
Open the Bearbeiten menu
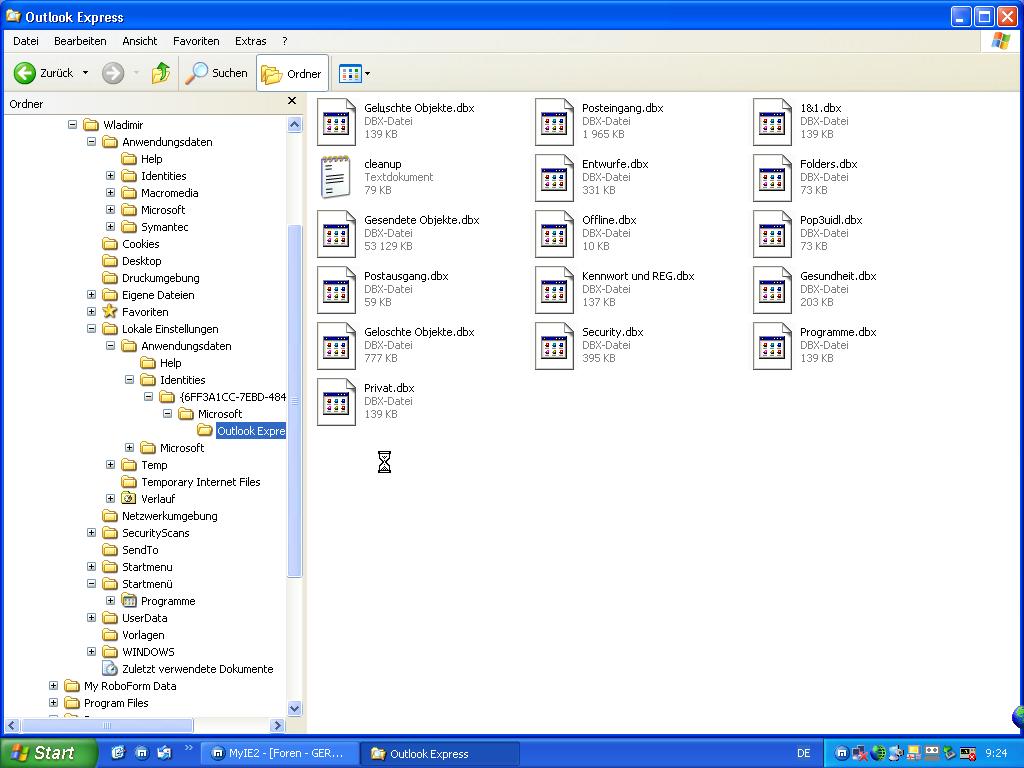[80, 40]
